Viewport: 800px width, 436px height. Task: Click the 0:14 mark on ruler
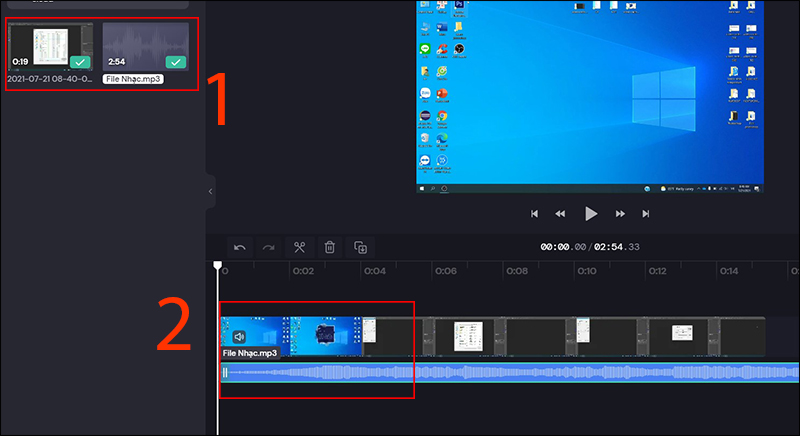pos(729,271)
